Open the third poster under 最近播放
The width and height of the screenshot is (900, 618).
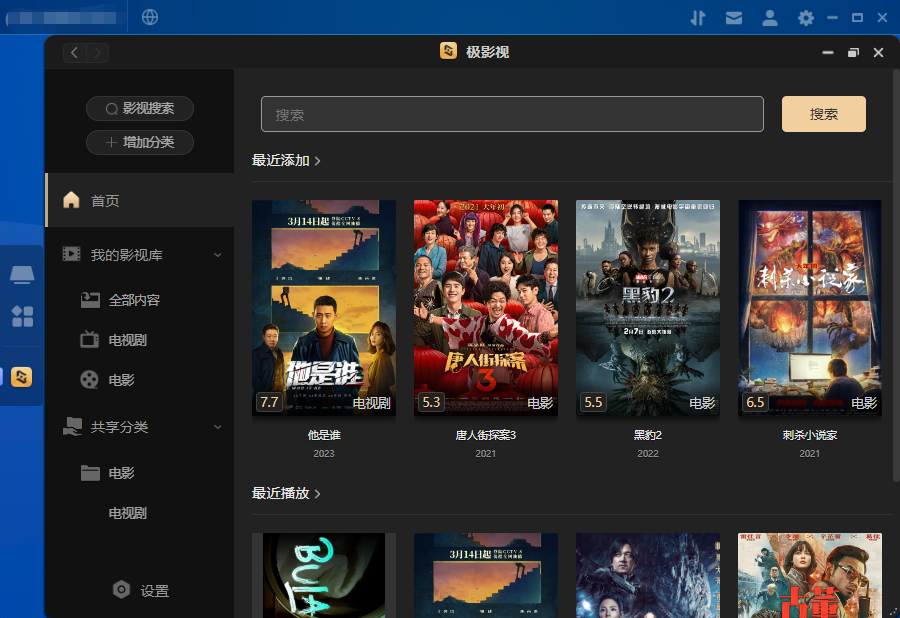[647, 576]
